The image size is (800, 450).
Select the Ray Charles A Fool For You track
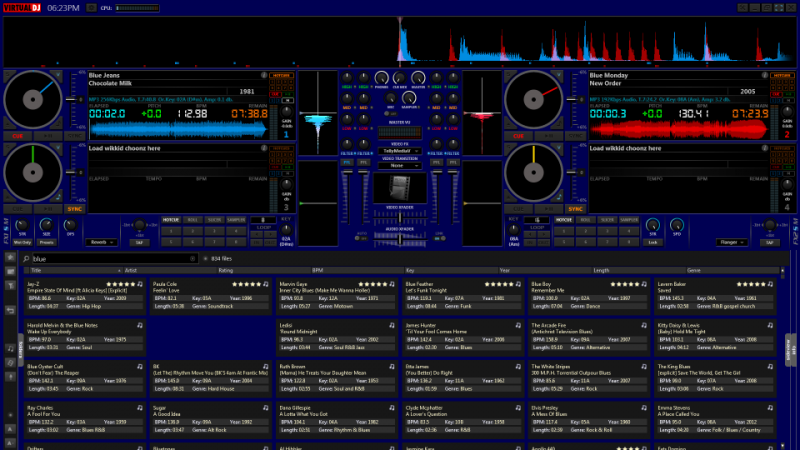[x=84, y=419]
